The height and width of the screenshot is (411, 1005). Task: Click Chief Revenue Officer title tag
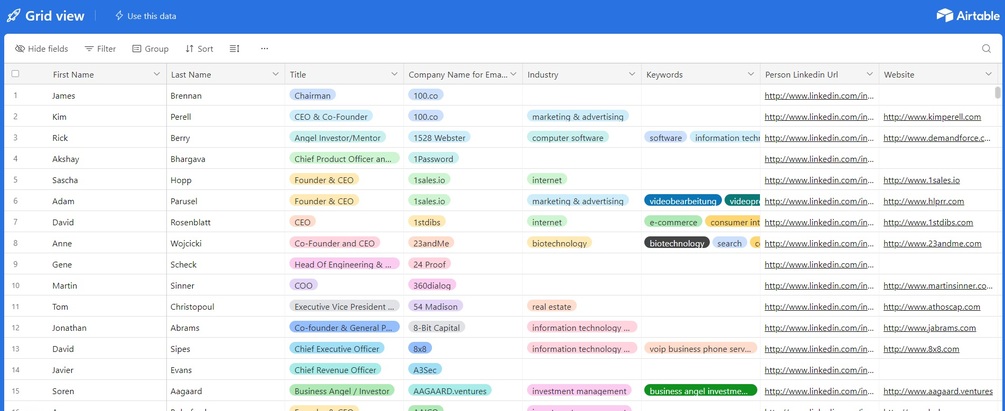[335, 371]
